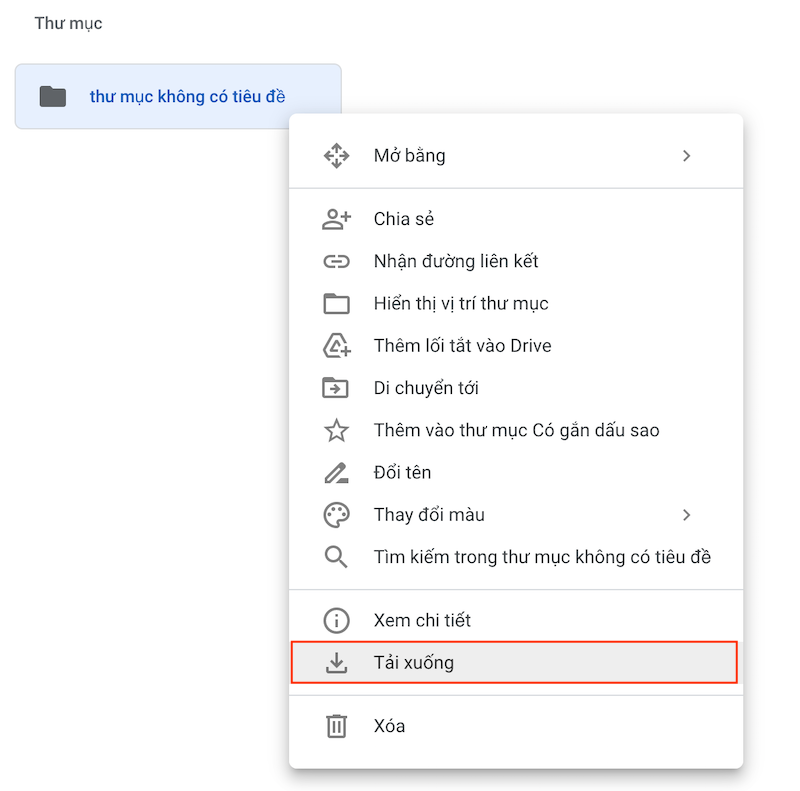Viewport: 800px width, 791px height.
Task: Click the pencil rename icon
Action: [x=337, y=472]
